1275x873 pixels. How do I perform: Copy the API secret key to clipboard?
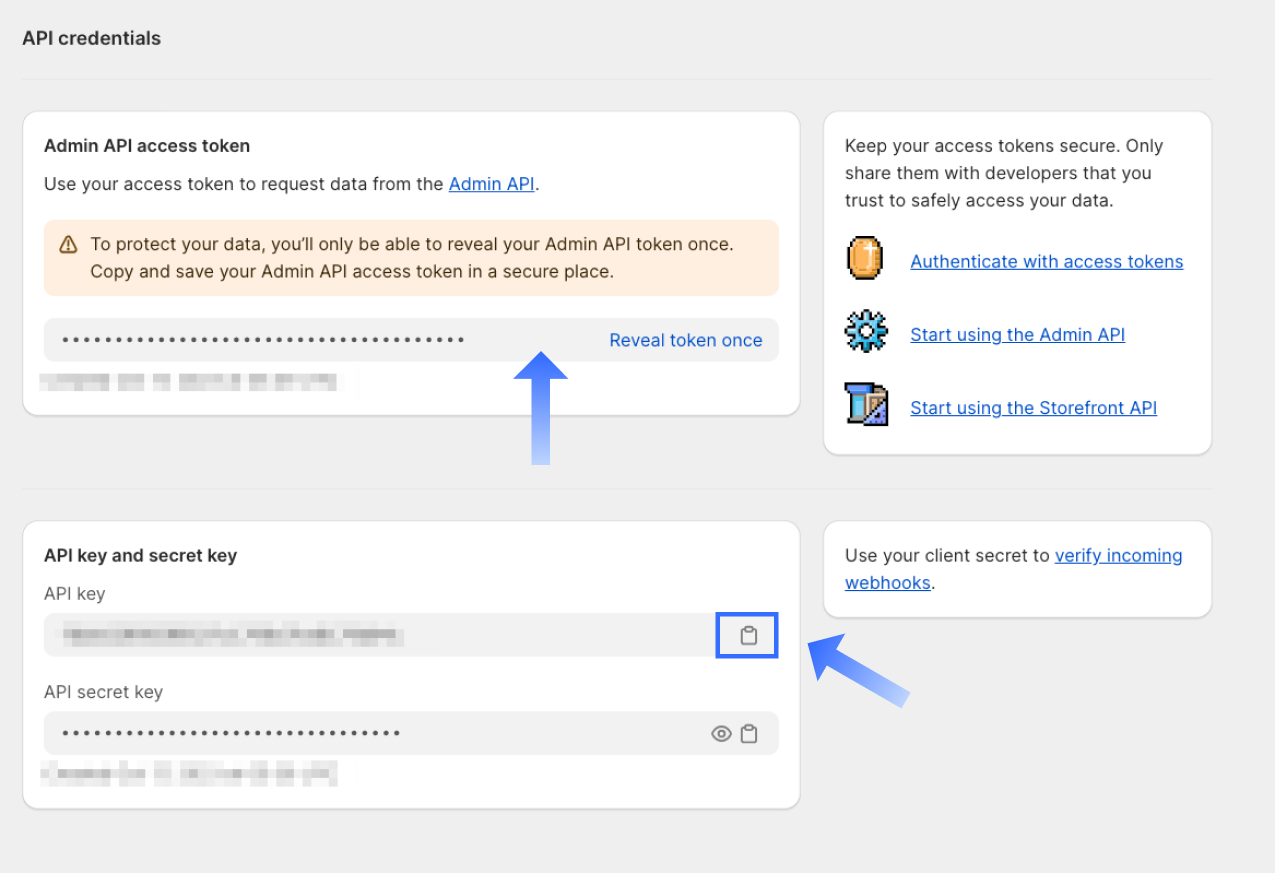click(749, 734)
